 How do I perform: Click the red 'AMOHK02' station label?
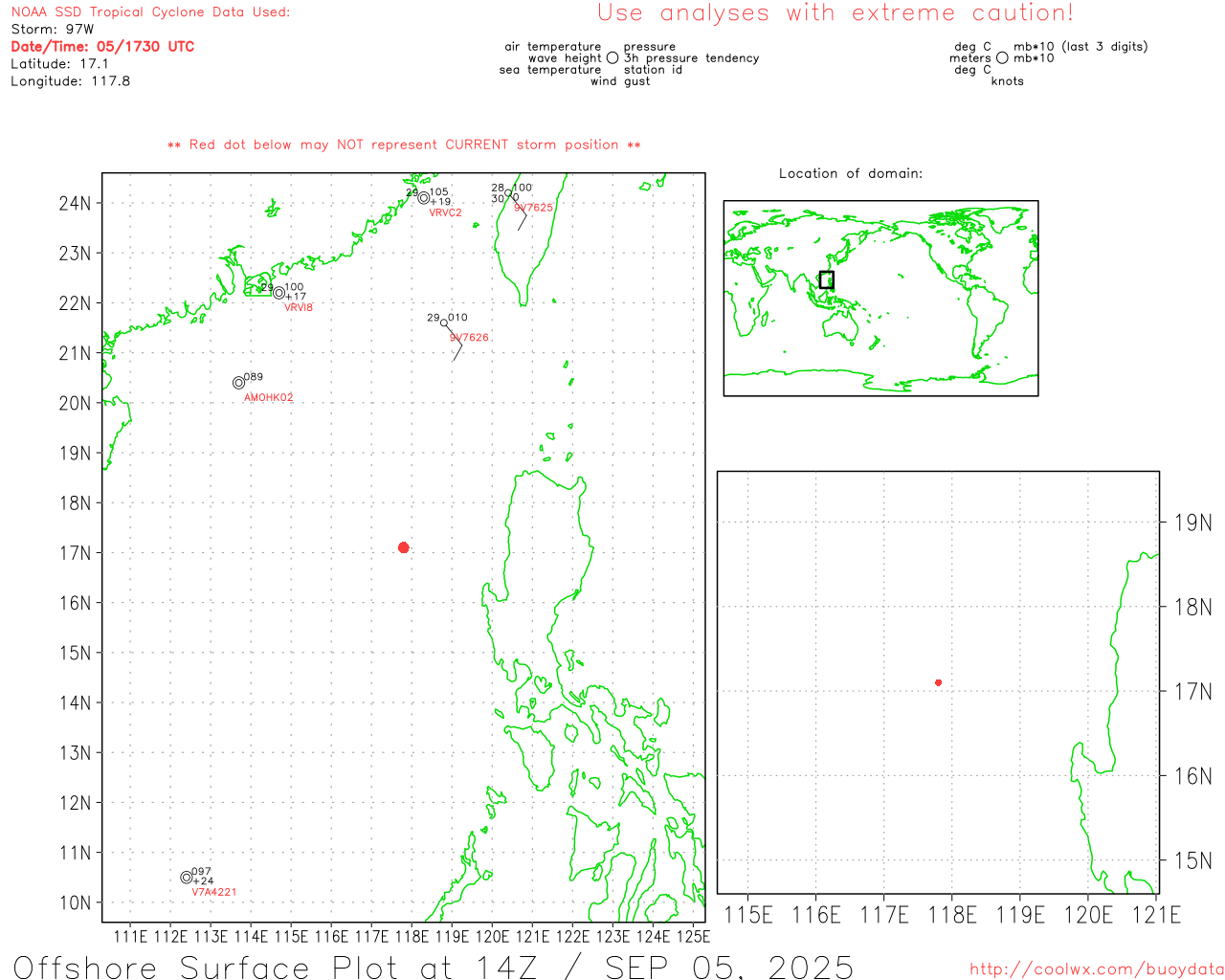click(x=269, y=398)
